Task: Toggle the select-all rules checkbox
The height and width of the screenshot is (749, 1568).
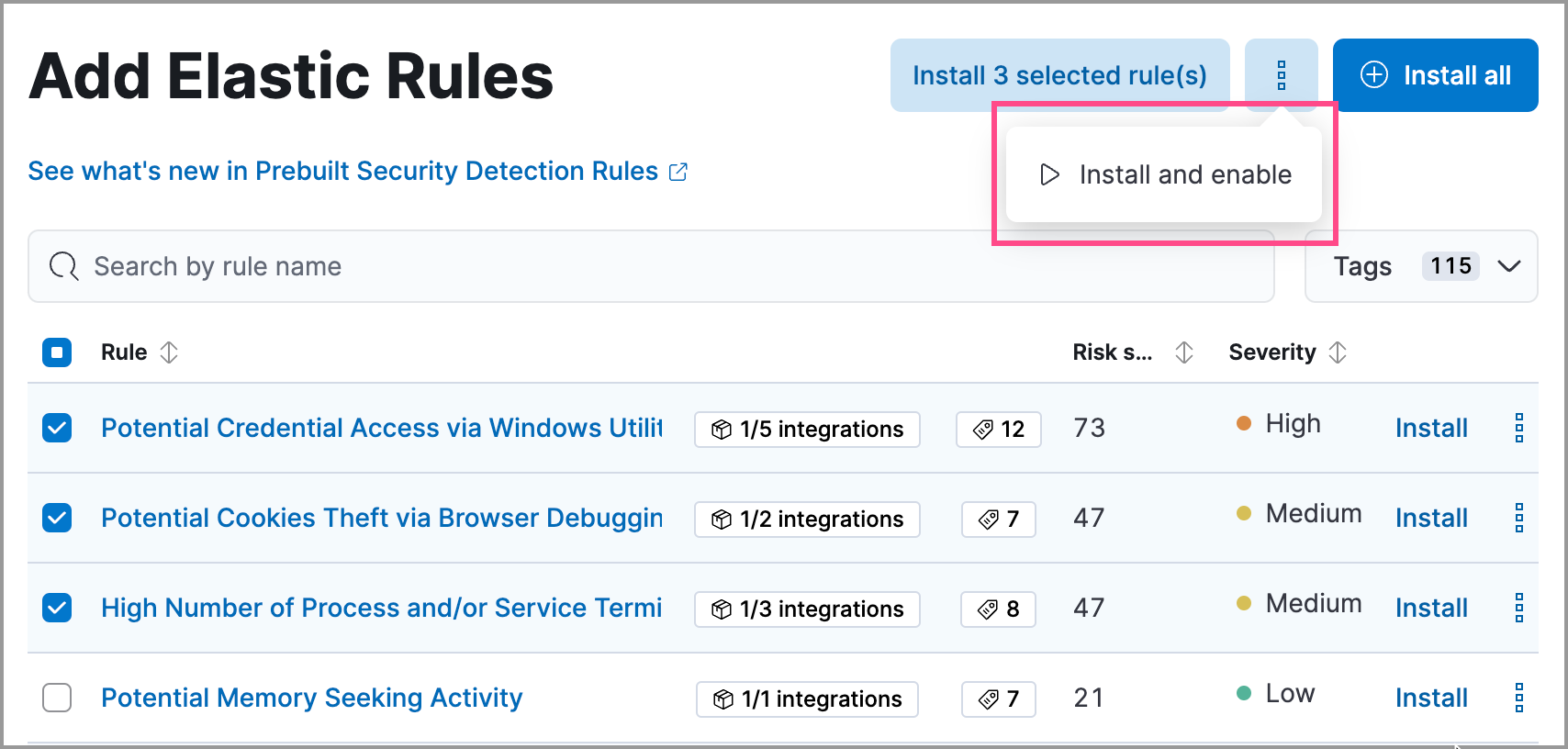Action: tap(57, 352)
